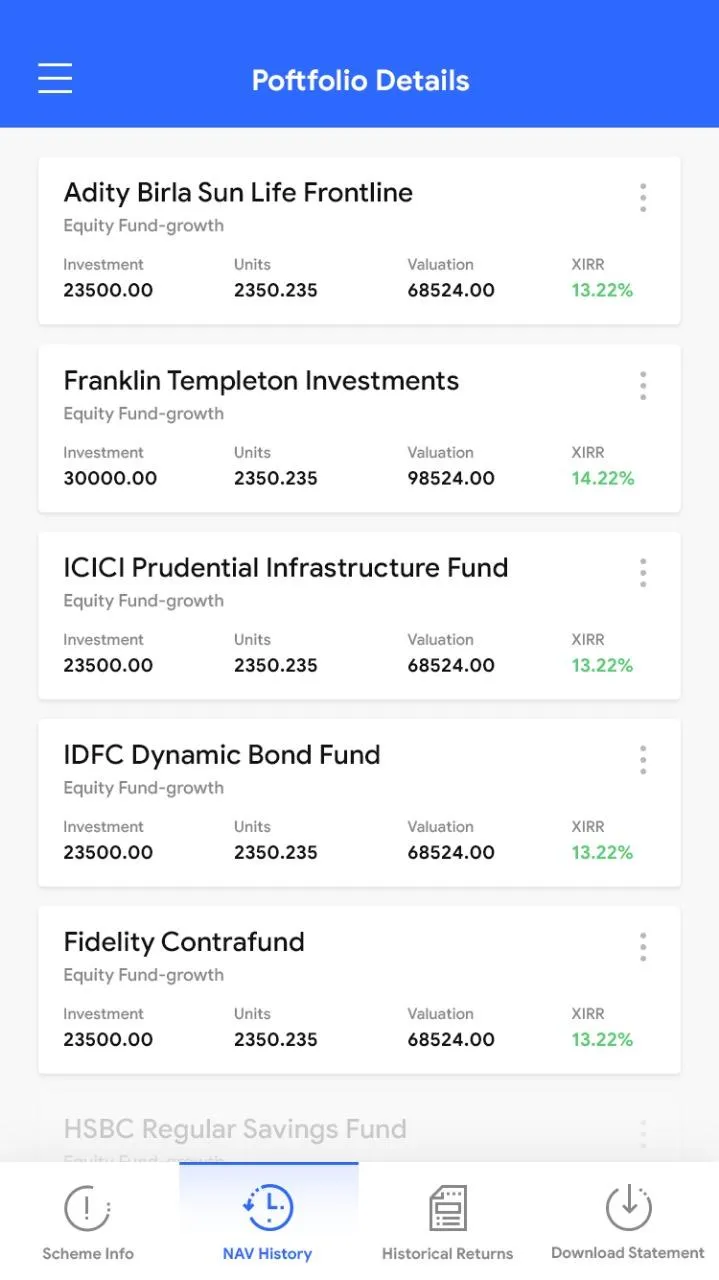This screenshot has height=1280, width=719.
Task: Open options for ICICI Prudential Infrastructure Fund
Action: pyautogui.click(x=643, y=572)
